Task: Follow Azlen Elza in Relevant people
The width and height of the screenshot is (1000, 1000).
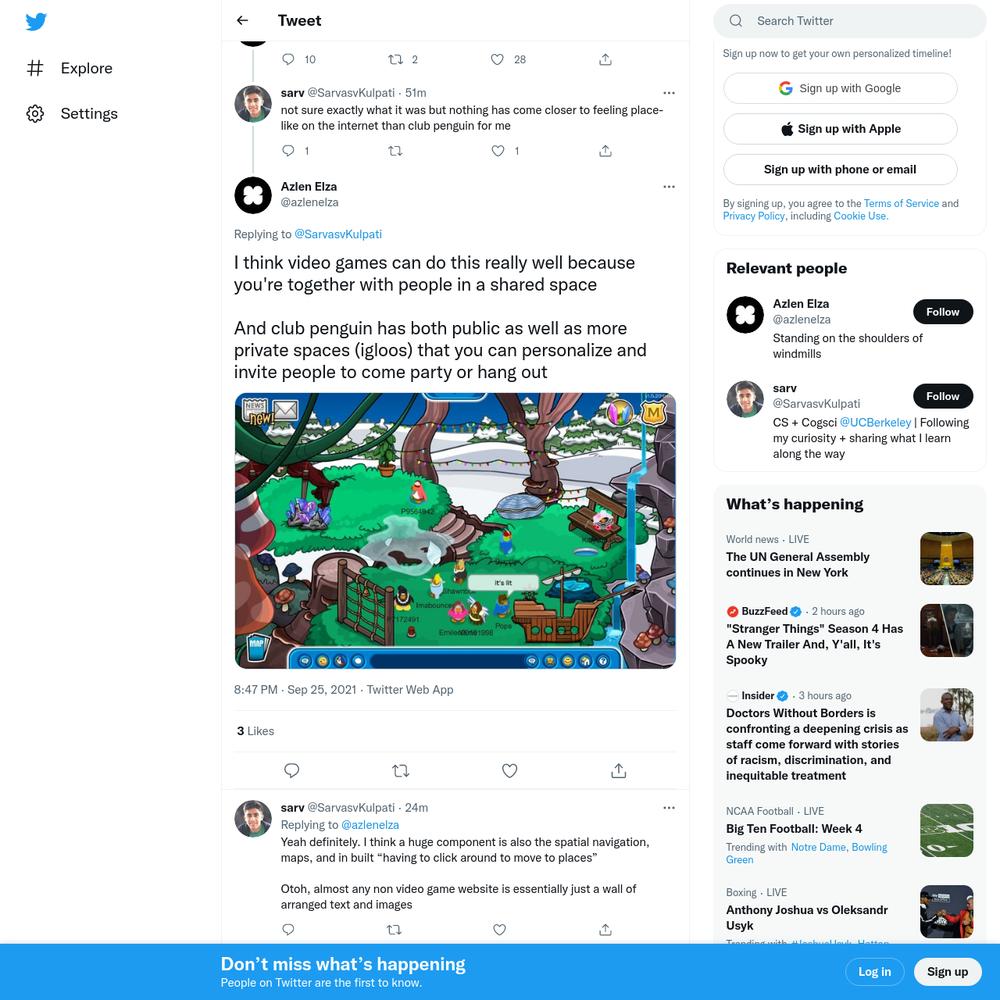Action: pyautogui.click(x=943, y=312)
